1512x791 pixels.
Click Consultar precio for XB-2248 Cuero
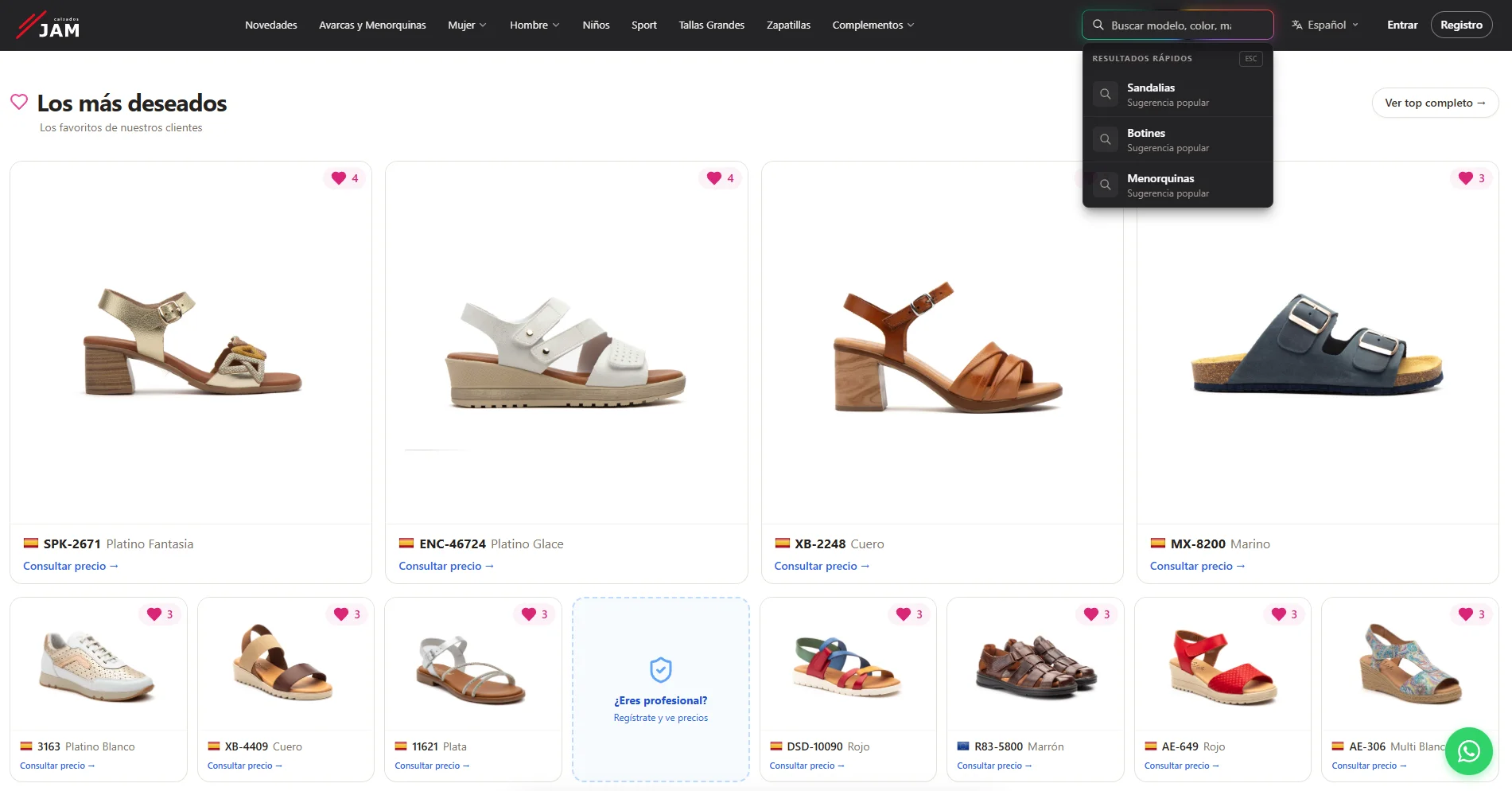click(x=822, y=566)
